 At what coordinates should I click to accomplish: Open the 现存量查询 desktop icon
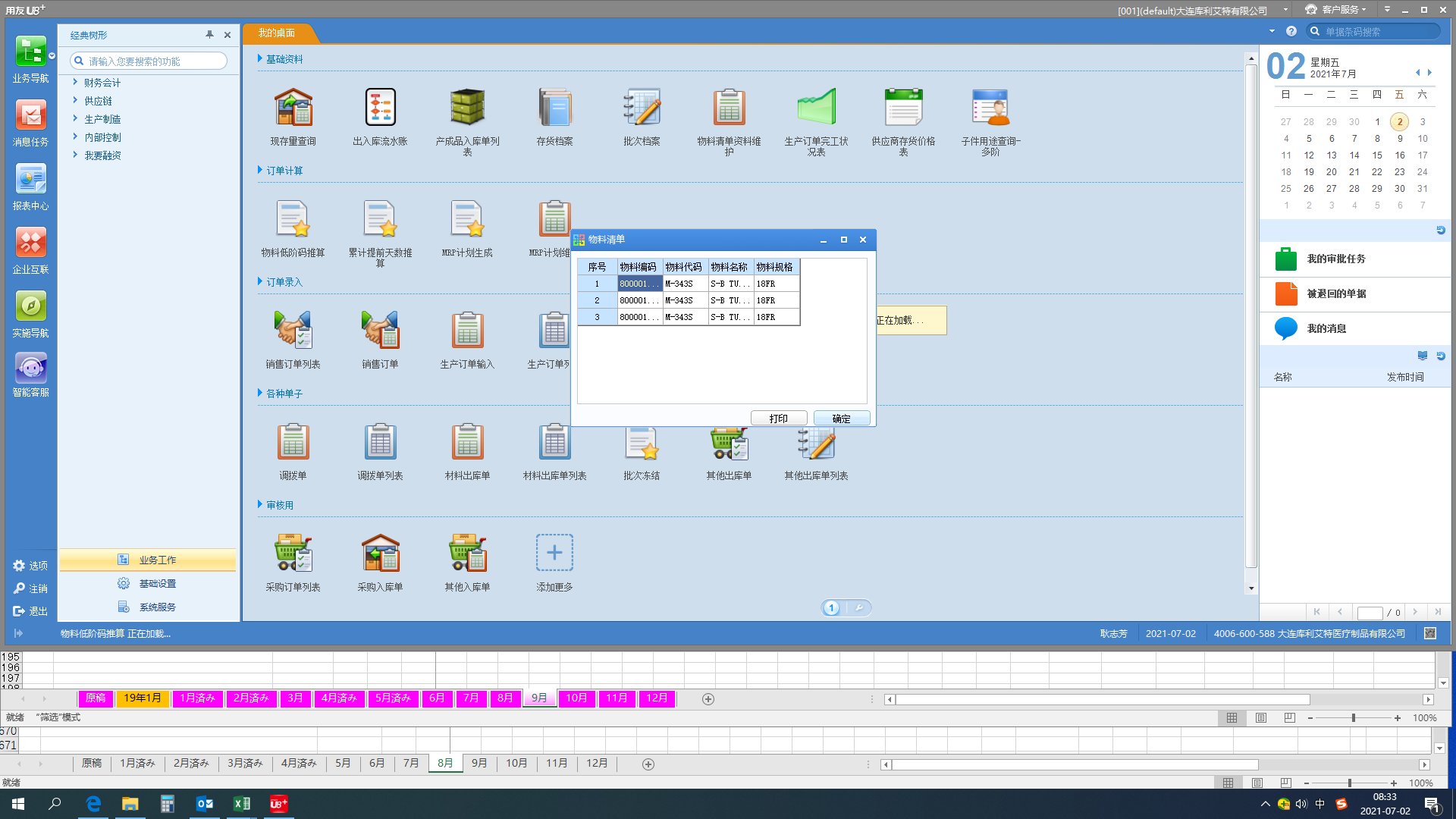click(x=293, y=108)
